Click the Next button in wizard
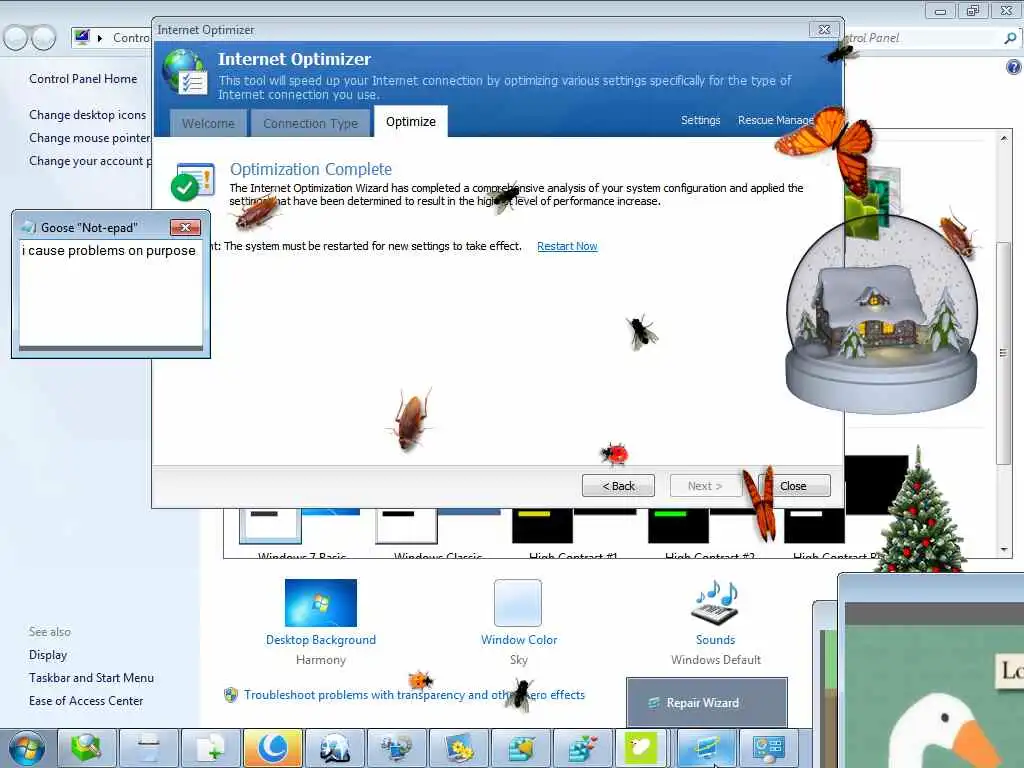Viewport: 1024px width, 768px height. [x=705, y=486]
